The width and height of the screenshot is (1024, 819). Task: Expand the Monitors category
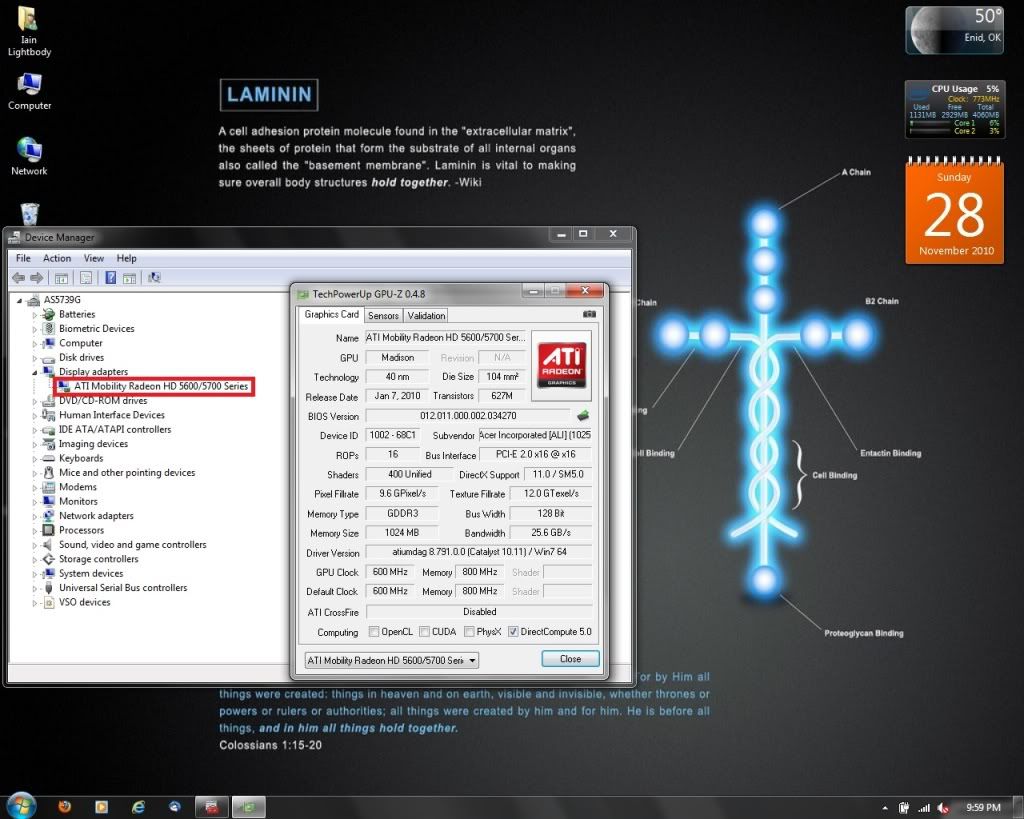(35, 502)
